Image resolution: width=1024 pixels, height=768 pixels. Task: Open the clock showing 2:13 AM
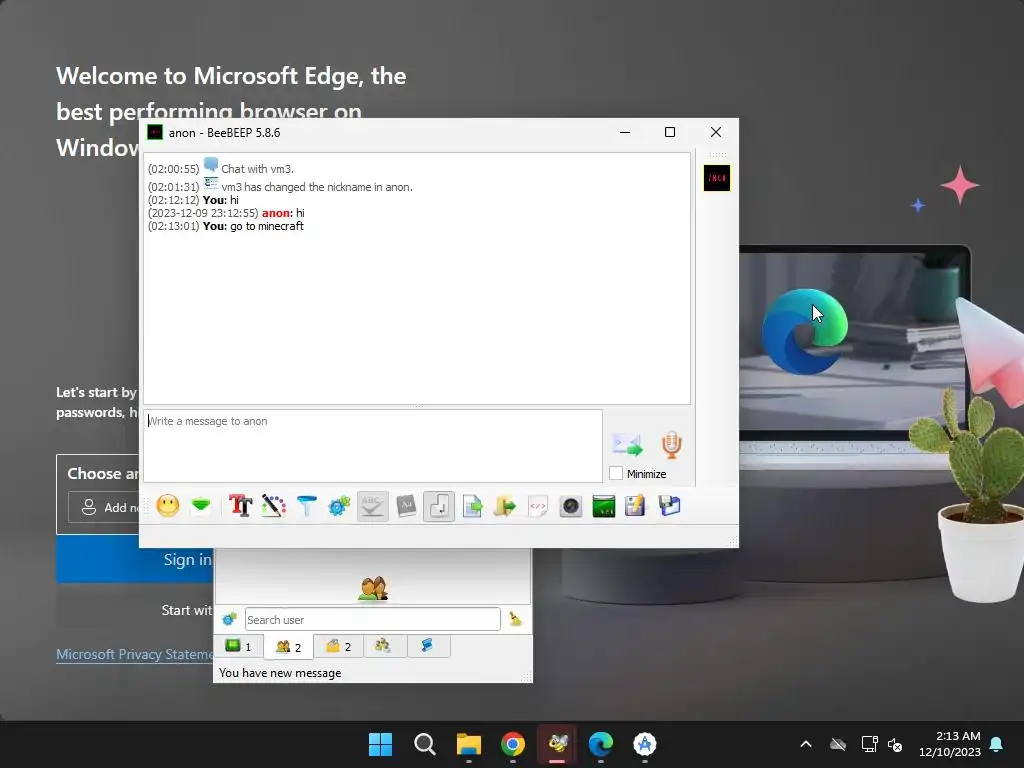(x=950, y=744)
